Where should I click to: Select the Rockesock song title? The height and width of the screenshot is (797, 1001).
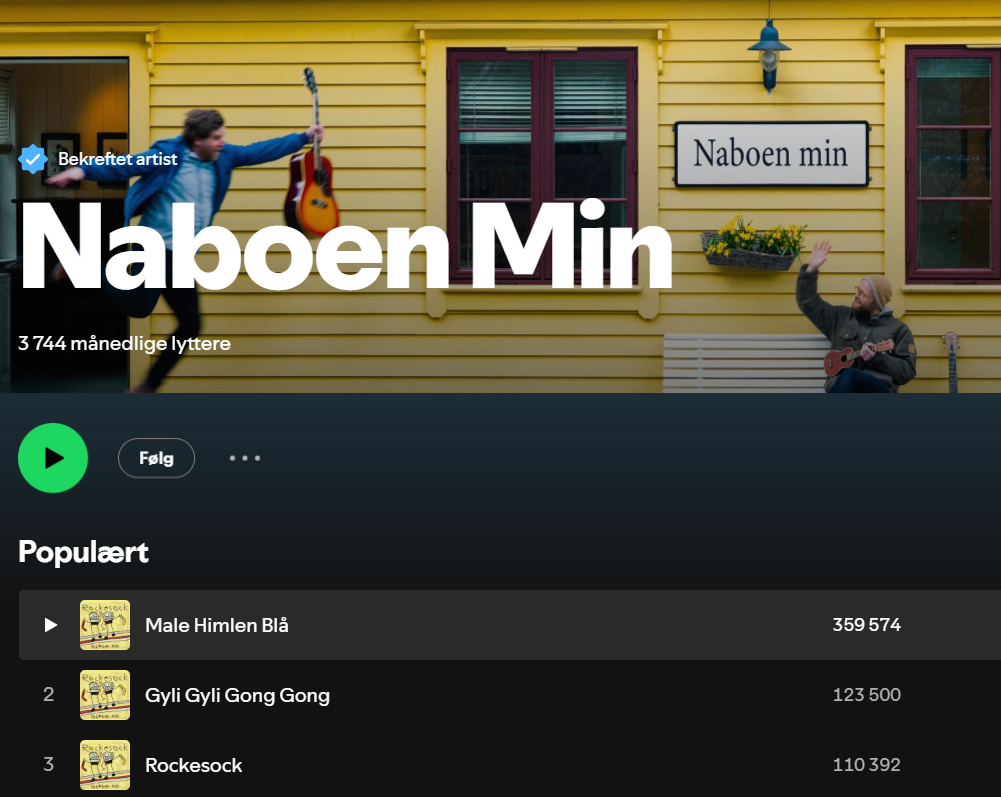pyautogui.click(x=193, y=765)
